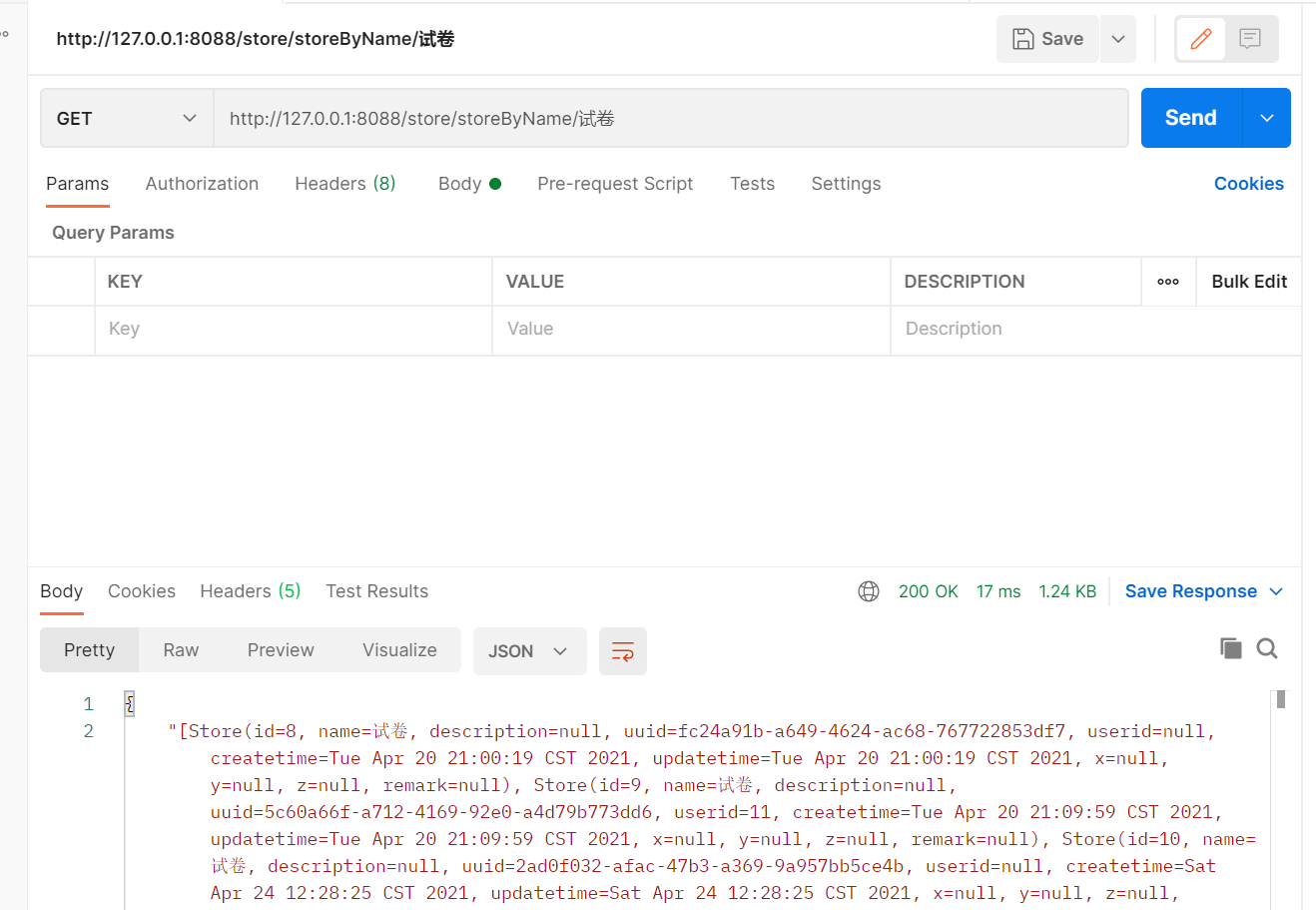
Task: Click the response vertical scrollbar thumb
Action: [x=1281, y=699]
